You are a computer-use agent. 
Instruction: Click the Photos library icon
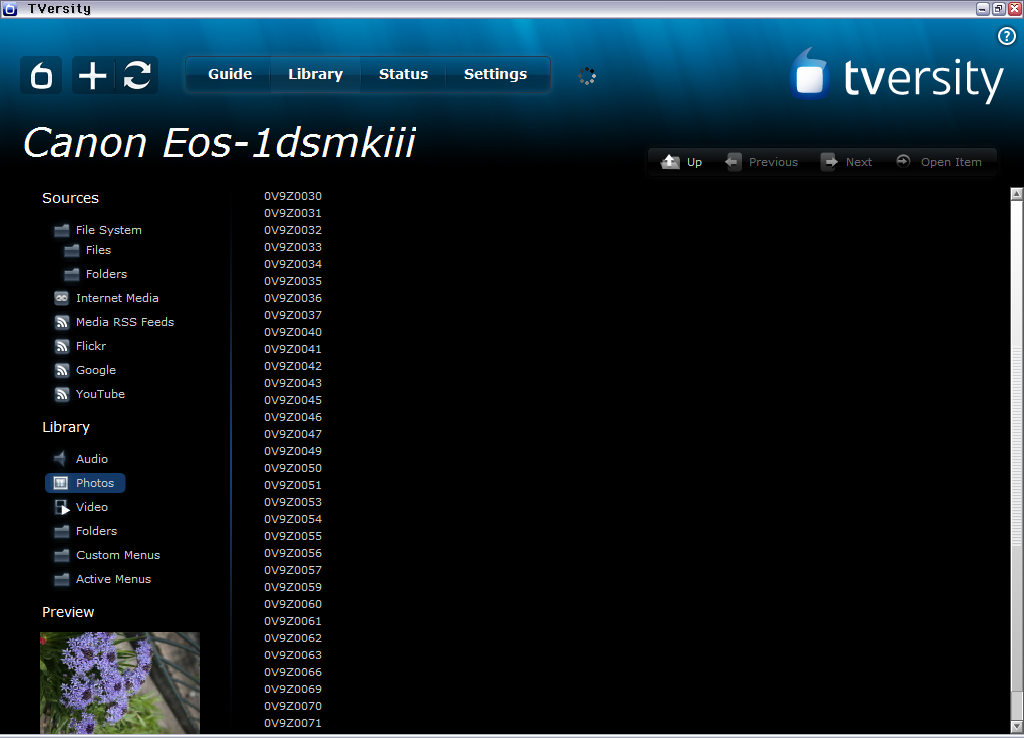pos(61,483)
